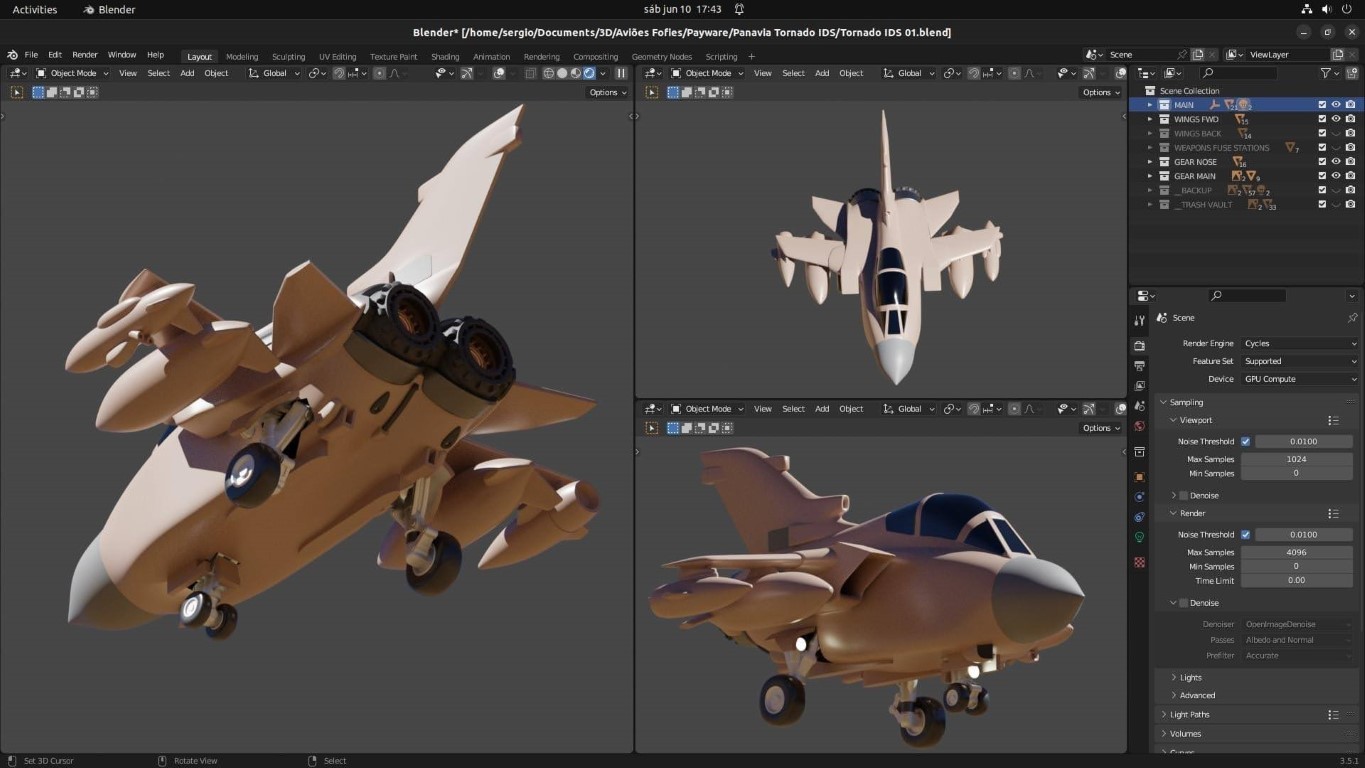Screen dimensions: 1365x768
Task: Expand the Light Paths panel
Action: pos(1190,714)
